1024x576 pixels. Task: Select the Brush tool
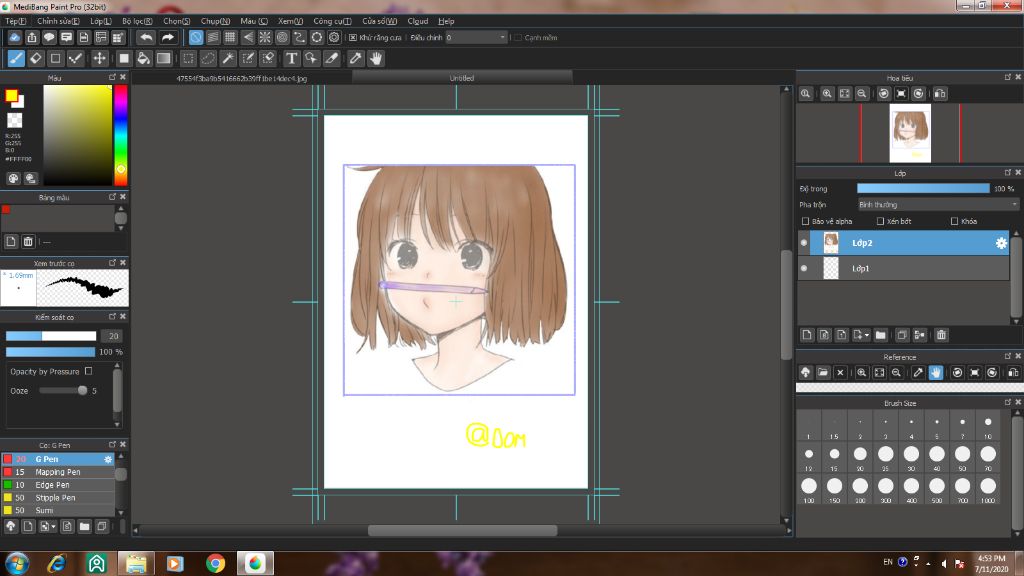[16, 59]
